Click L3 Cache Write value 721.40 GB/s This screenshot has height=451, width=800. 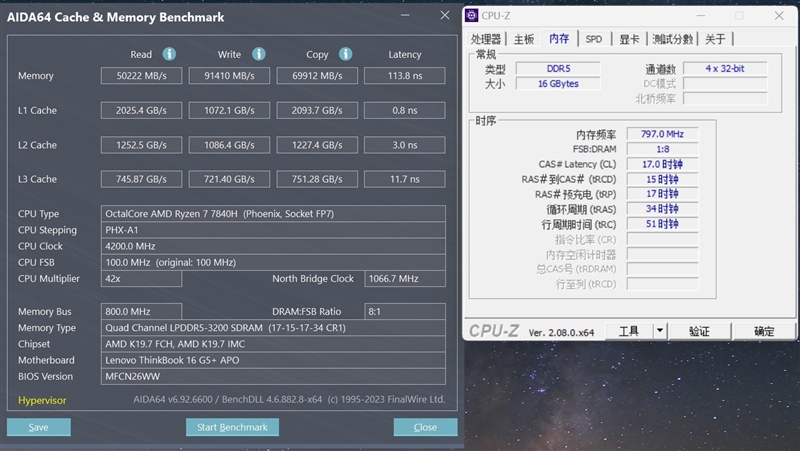(x=229, y=179)
